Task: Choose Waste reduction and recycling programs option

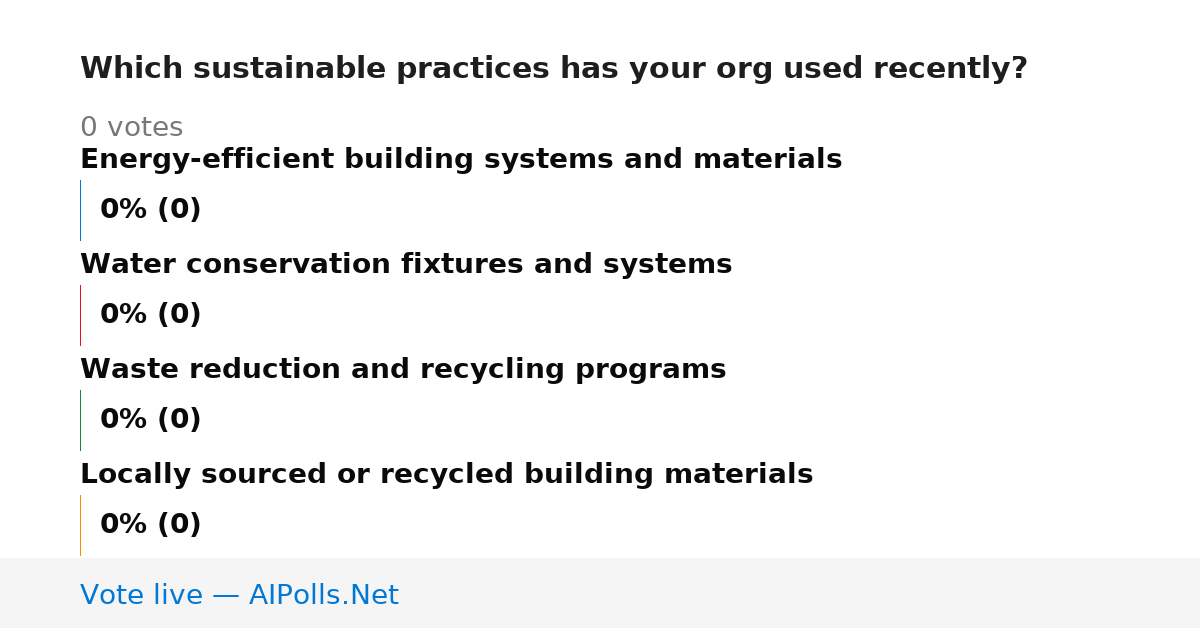Action: 403,370
